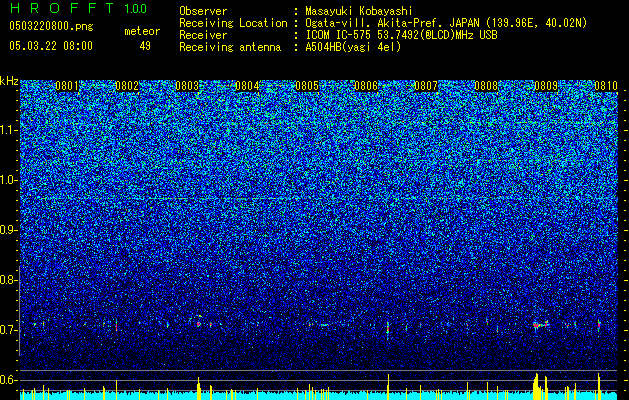Click the 'Receiving antenna' field label
Screen dimensions: 629x400
(x=230, y=47)
